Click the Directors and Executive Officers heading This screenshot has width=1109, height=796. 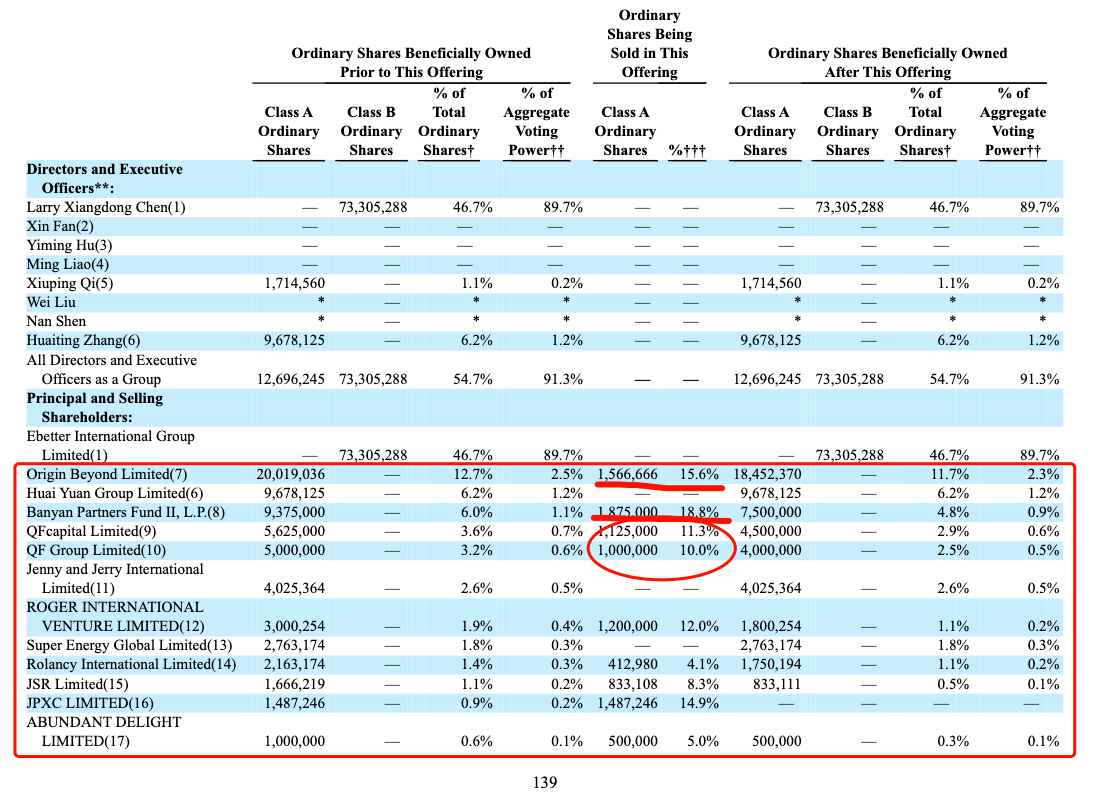(105, 178)
